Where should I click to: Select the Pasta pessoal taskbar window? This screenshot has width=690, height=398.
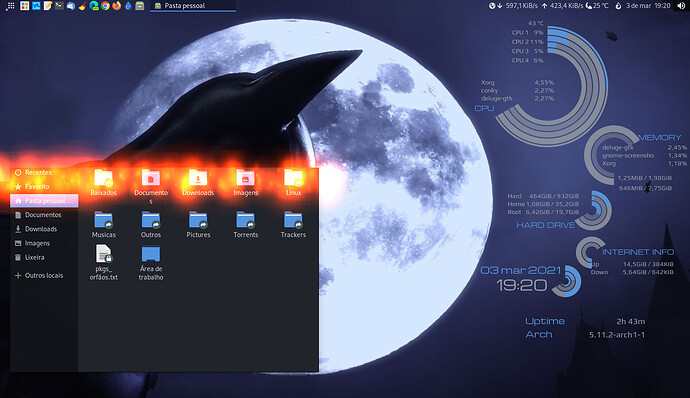pos(193,6)
